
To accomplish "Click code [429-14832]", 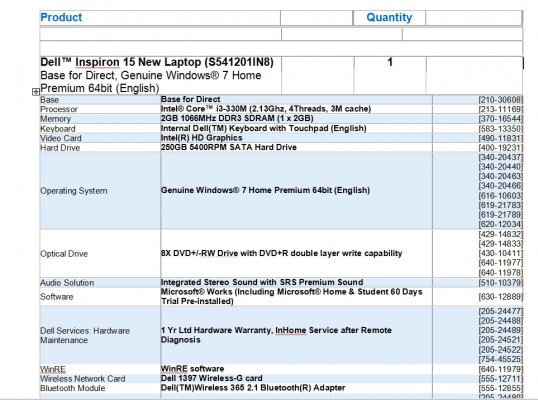I will pyautogui.click(x=501, y=234).
